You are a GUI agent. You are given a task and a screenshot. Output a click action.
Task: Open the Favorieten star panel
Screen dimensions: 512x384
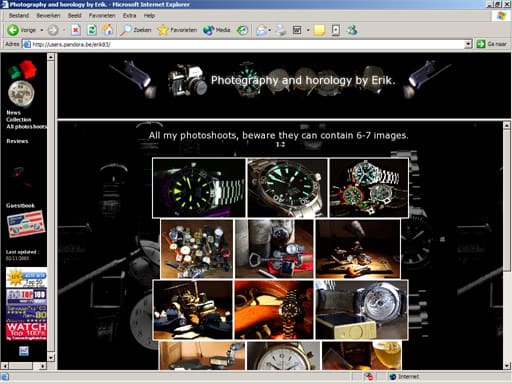[177, 30]
